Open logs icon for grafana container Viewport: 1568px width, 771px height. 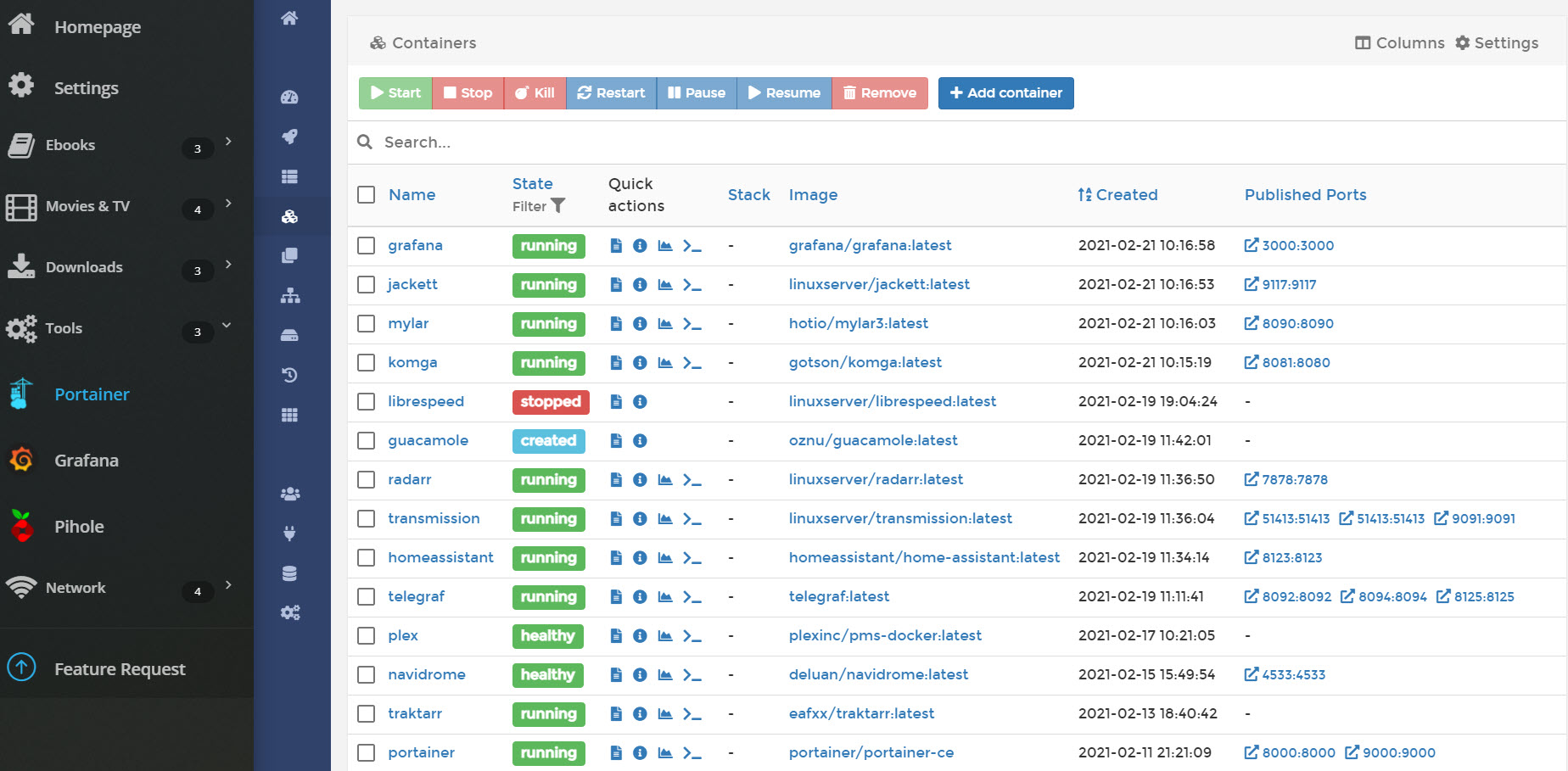pos(616,246)
